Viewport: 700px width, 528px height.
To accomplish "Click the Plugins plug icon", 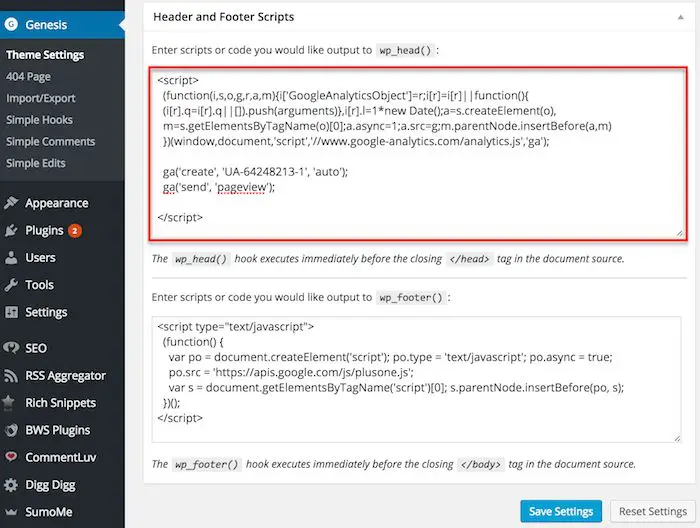I will [x=11, y=230].
